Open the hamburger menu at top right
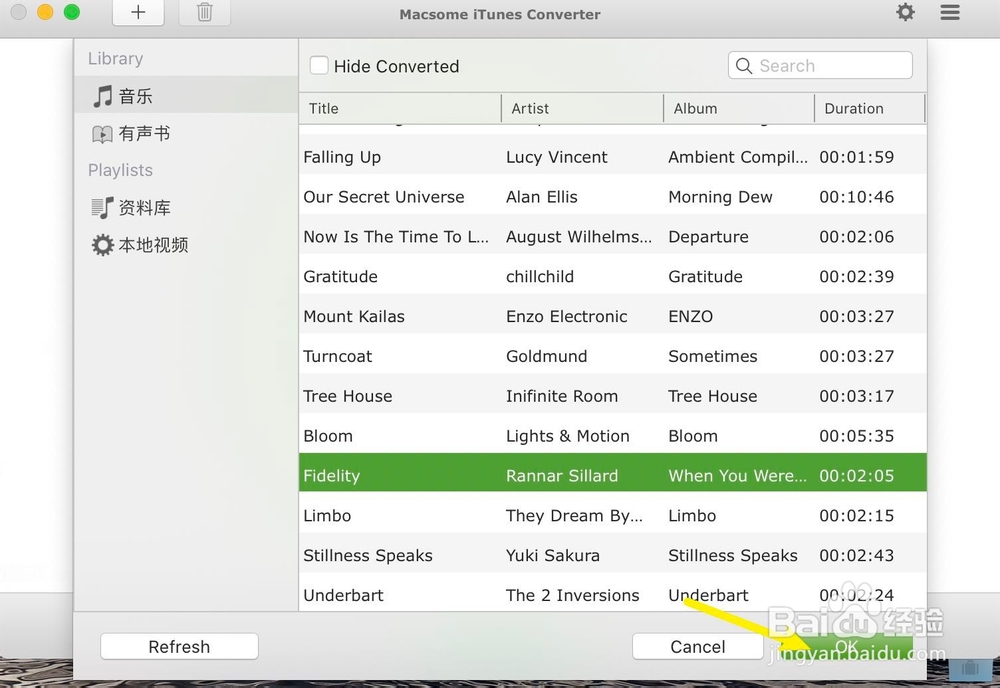 [x=949, y=13]
